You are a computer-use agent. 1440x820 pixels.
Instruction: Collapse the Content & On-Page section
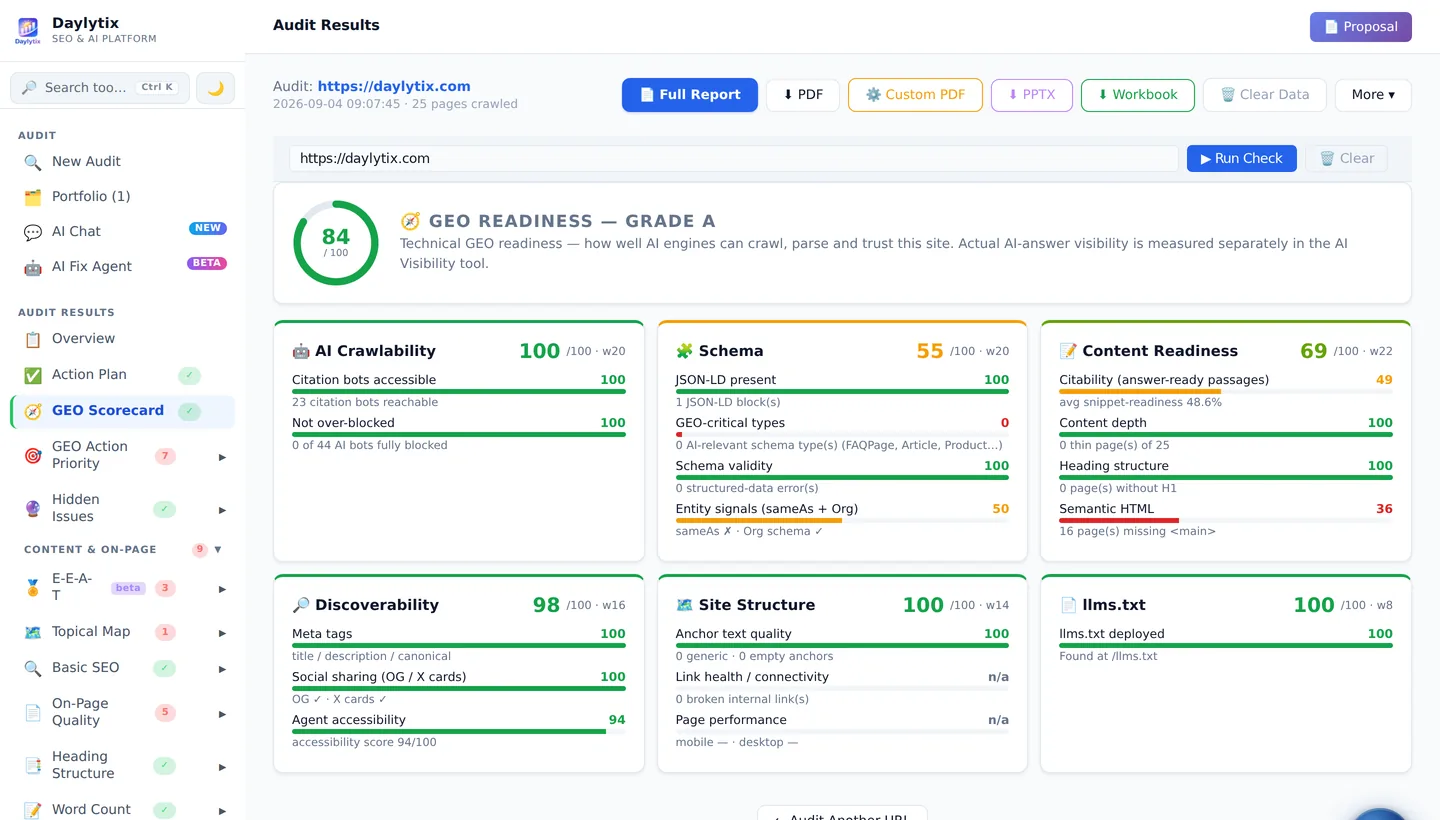218,550
